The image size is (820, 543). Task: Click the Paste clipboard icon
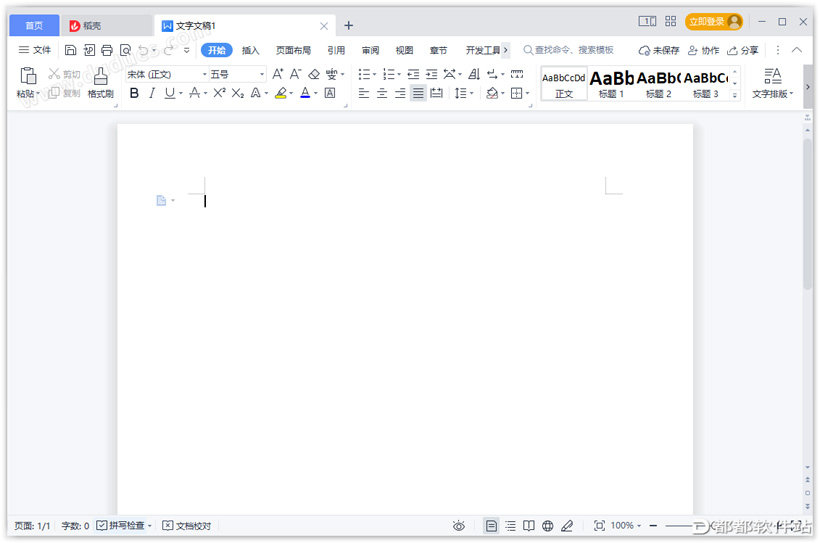tap(28, 76)
